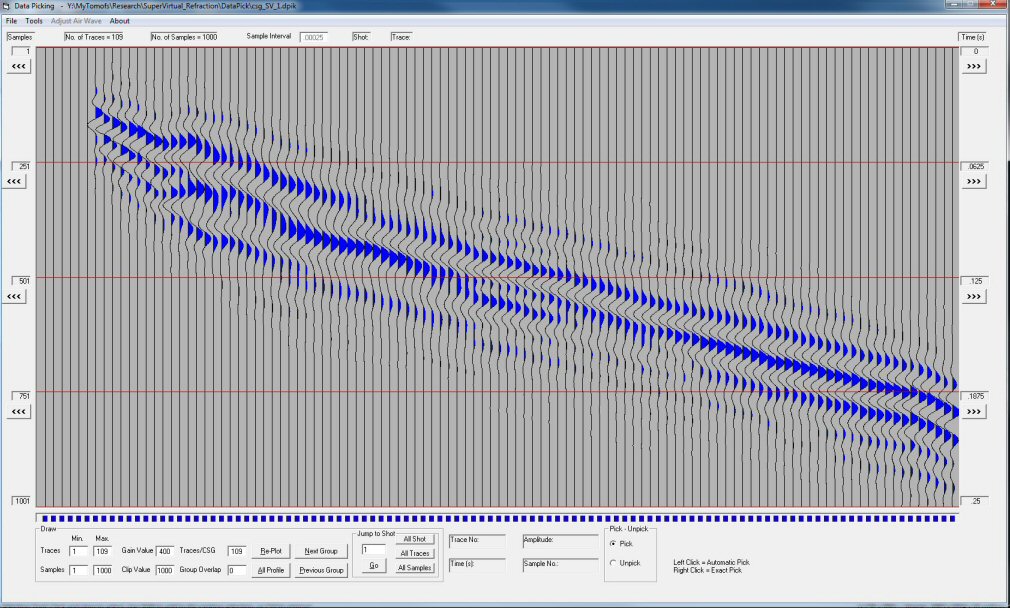
Task: Select the Pick radio button
Action: click(x=613, y=543)
